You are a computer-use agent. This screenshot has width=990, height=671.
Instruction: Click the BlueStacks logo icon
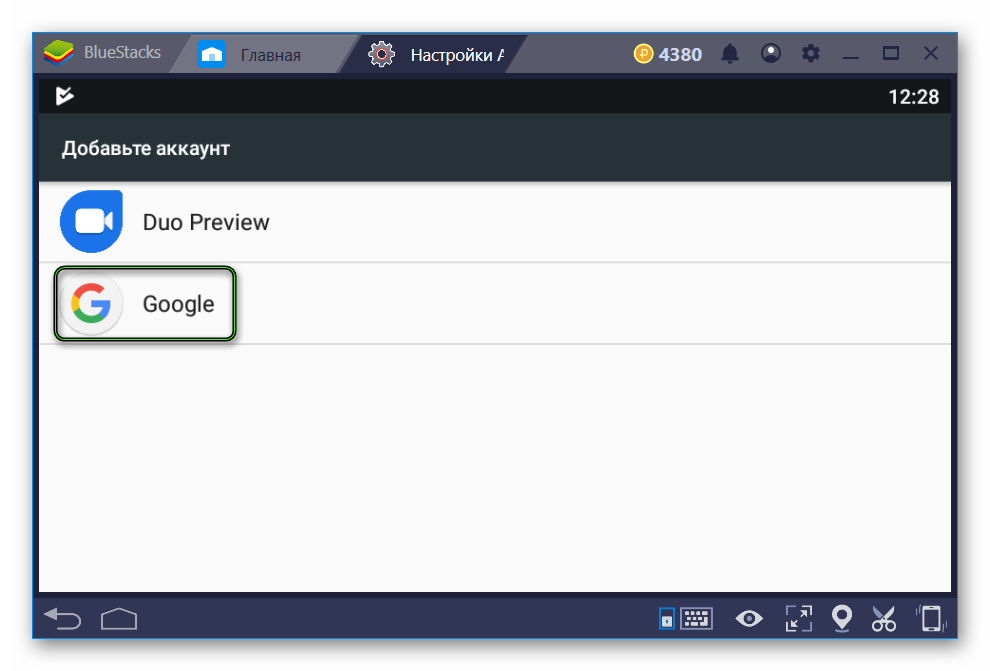[58, 53]
